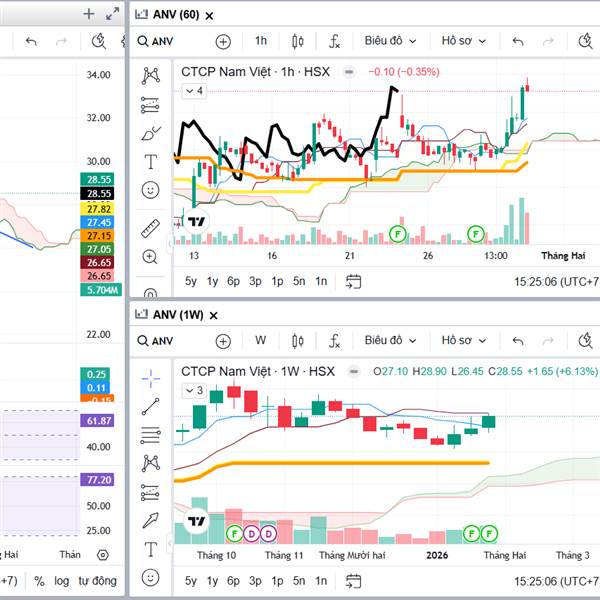600x600 pixels.
Task: Redo action in ANV (1W) toolbar
Action: click(x=548, y=341)
